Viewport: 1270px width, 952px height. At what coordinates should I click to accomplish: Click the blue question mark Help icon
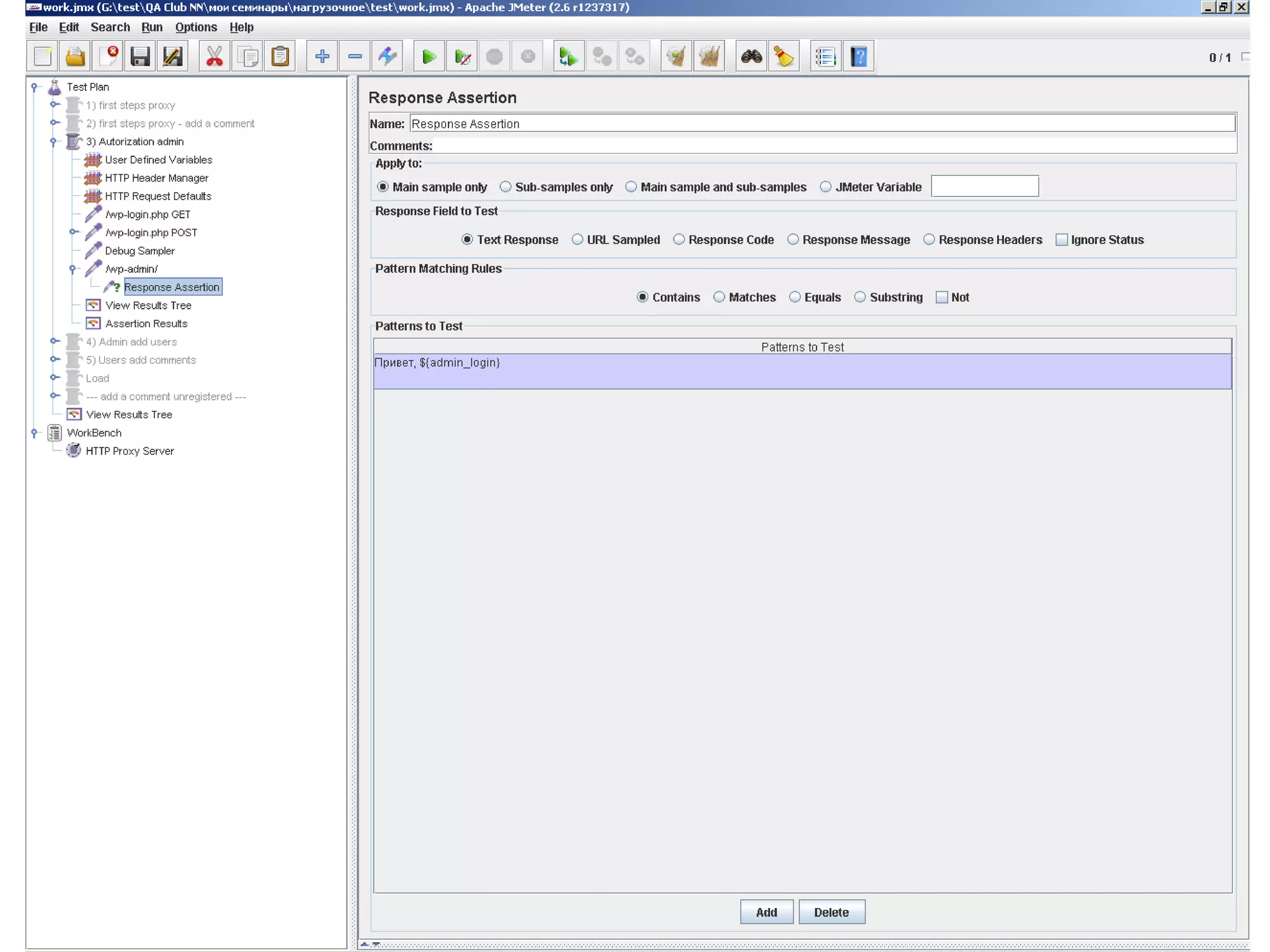[x=859, y=57]
